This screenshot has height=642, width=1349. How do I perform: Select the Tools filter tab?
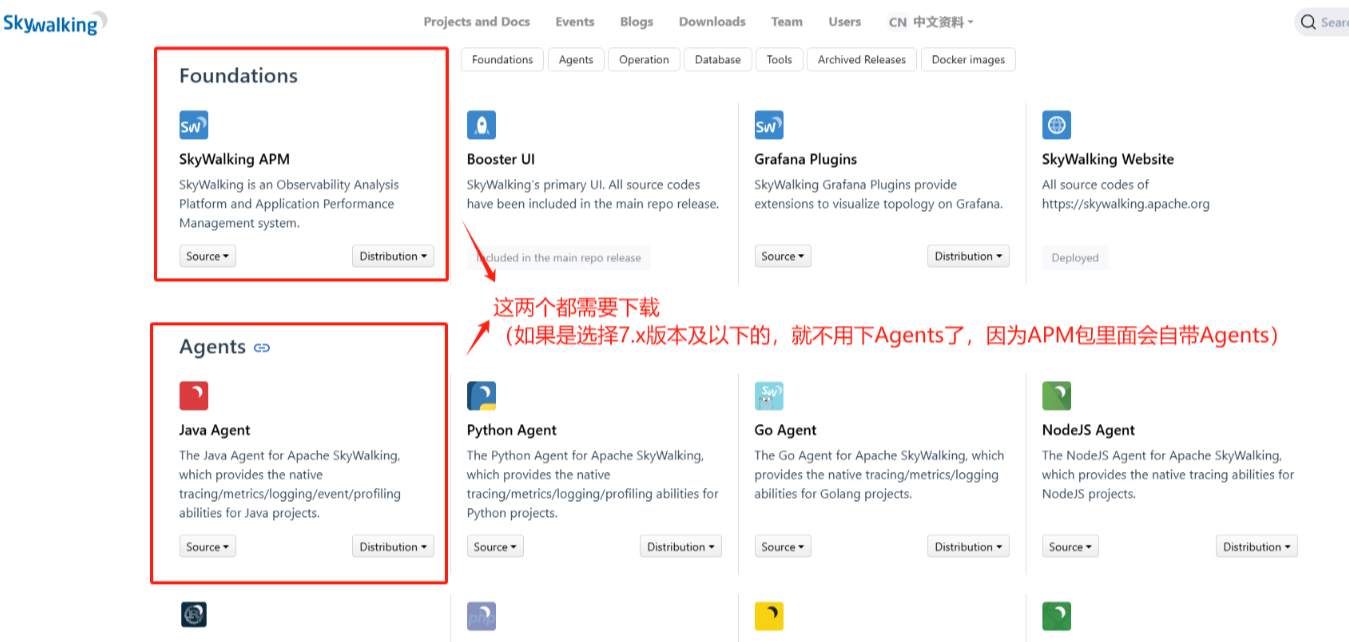coord(779,60)
